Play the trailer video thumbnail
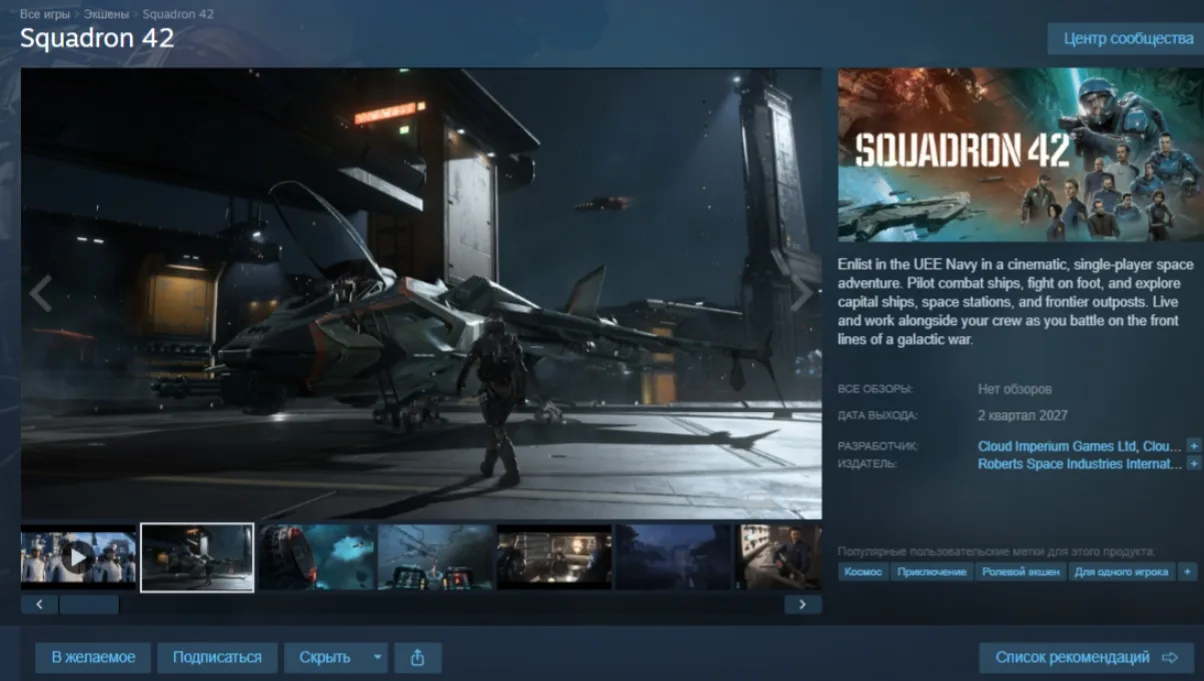The width and height of the screenshot is (1204, 681). (x=78, y=557)
